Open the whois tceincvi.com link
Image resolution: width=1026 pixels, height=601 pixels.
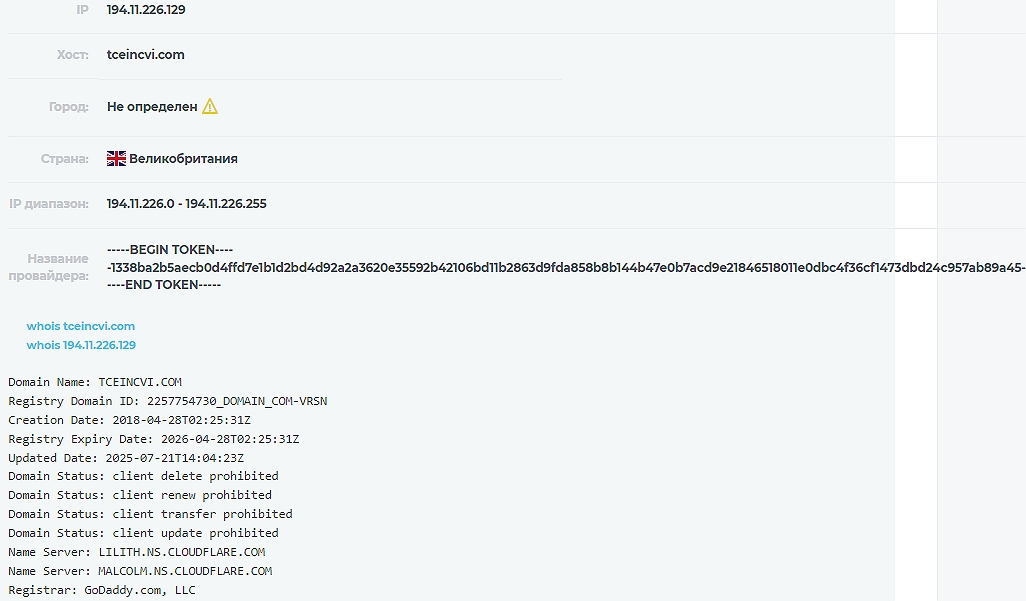81,326
